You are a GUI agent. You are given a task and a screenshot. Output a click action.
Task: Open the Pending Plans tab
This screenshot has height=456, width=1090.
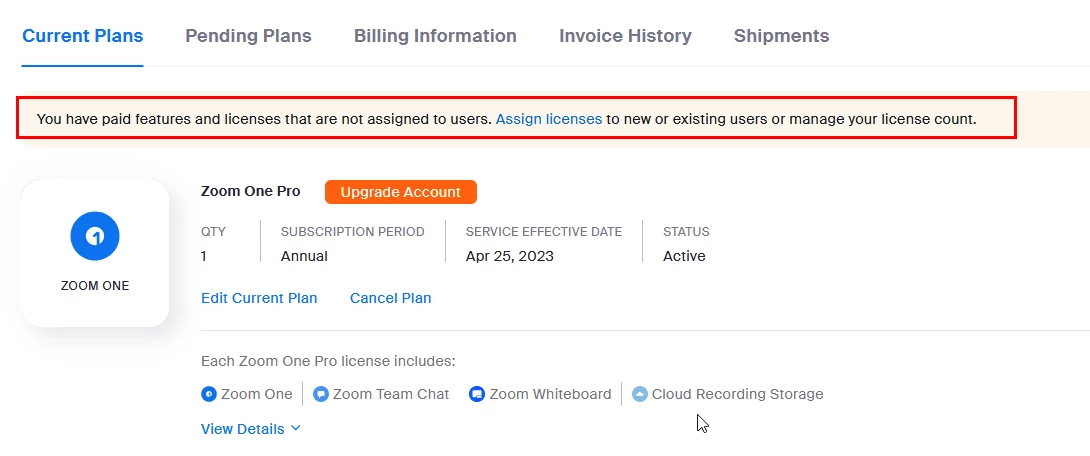click(x=248, y=36)
